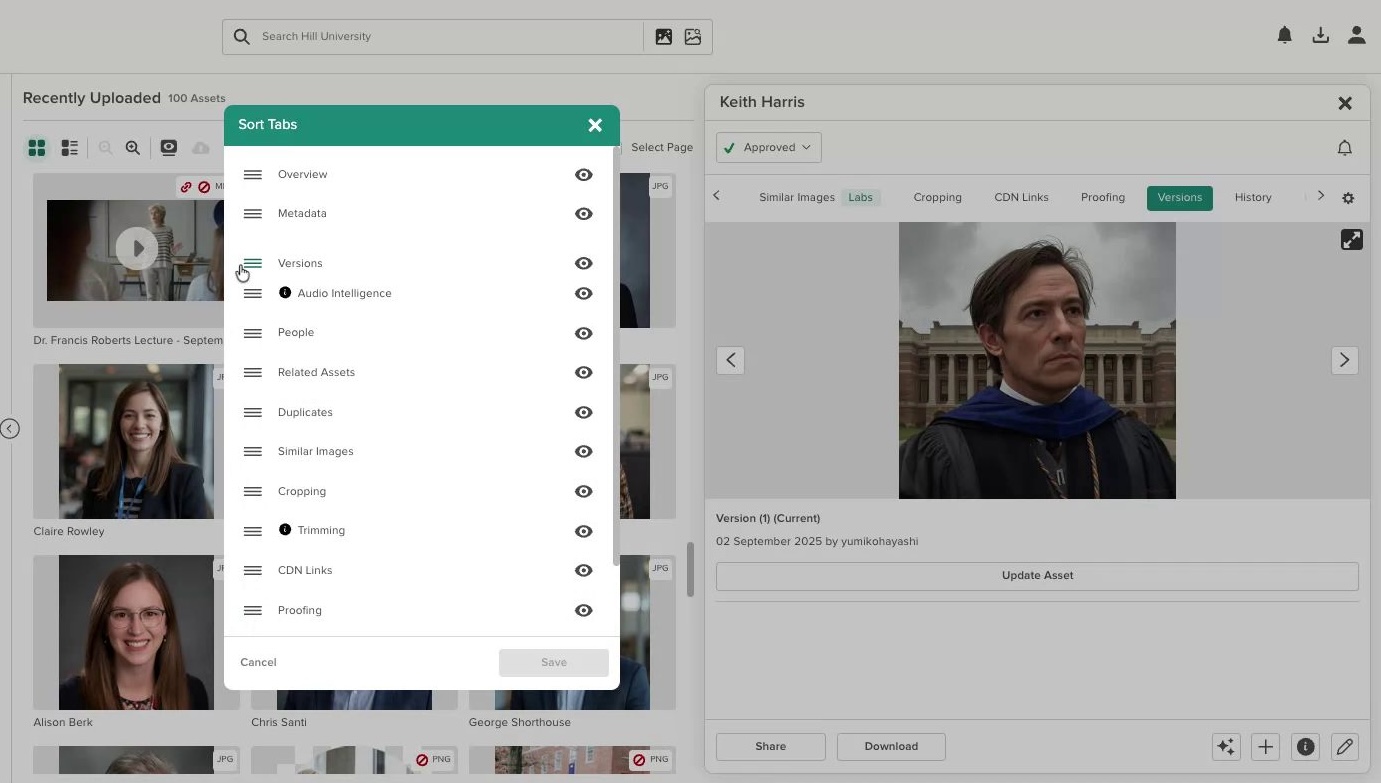Viewport: 1381px width, 783px height.
Task: Hide the Cropping tab
Action: pyautogui.click(x=584, y=492)
